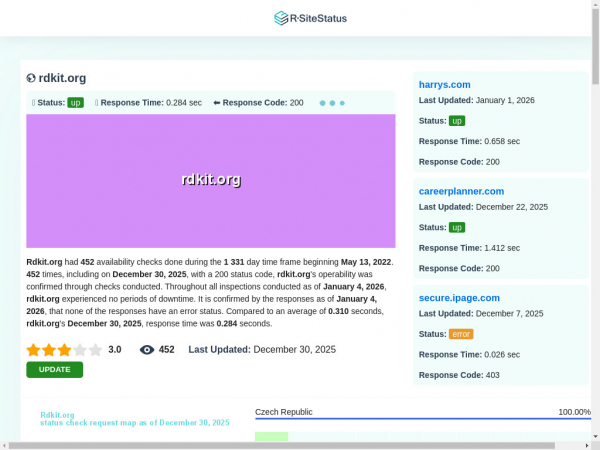Click the 'Response Code: 200' header text
Screen dimensions: 600x450
click(263, 103)
